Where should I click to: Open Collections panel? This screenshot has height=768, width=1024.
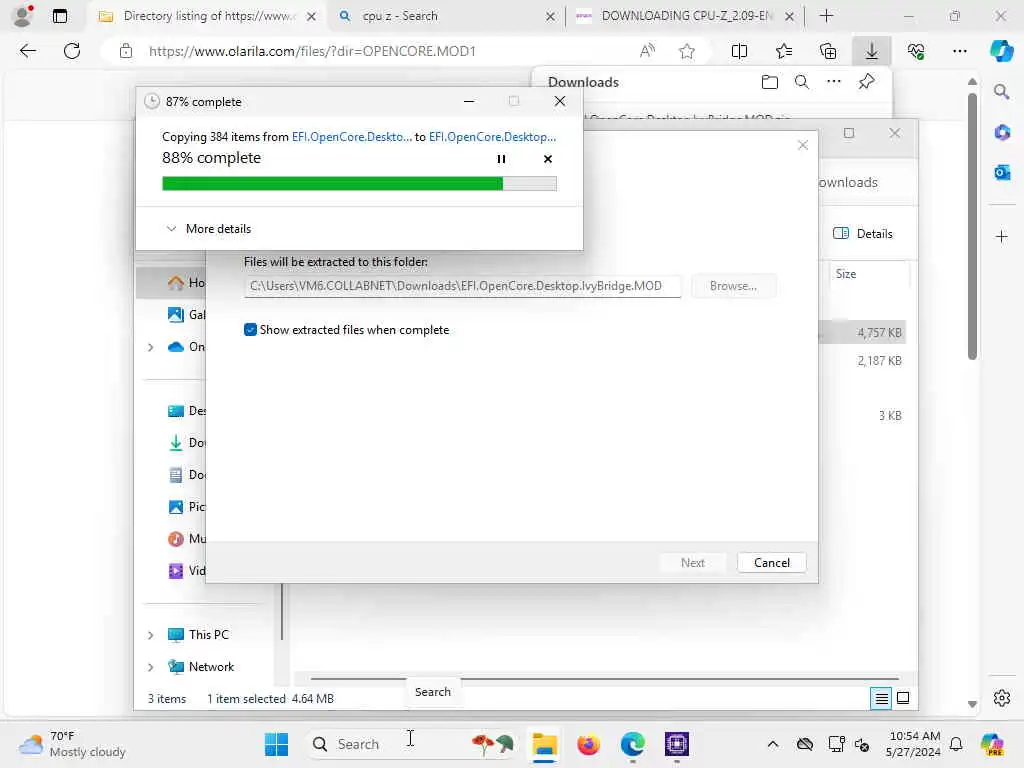828,51
